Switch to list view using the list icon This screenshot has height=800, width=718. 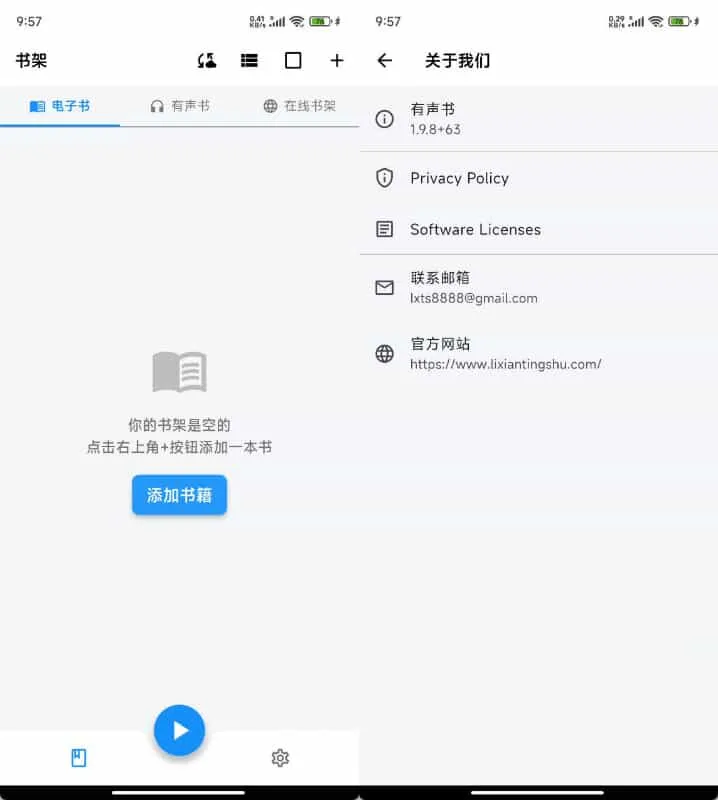tap(249, 61)
